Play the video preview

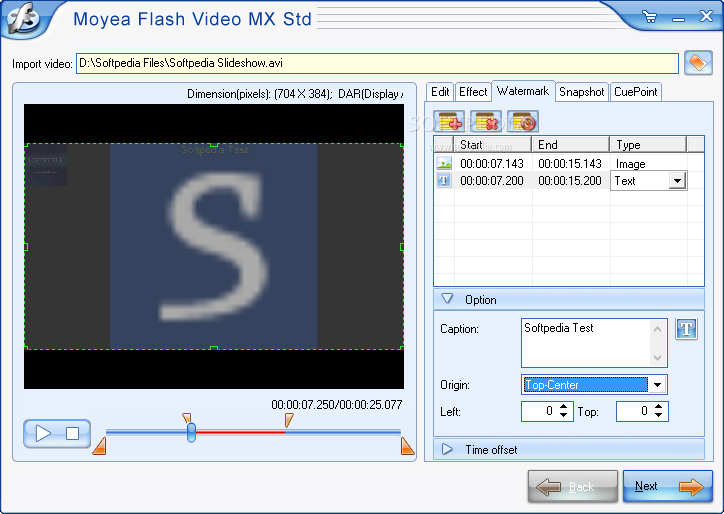(x=43, y=433)
